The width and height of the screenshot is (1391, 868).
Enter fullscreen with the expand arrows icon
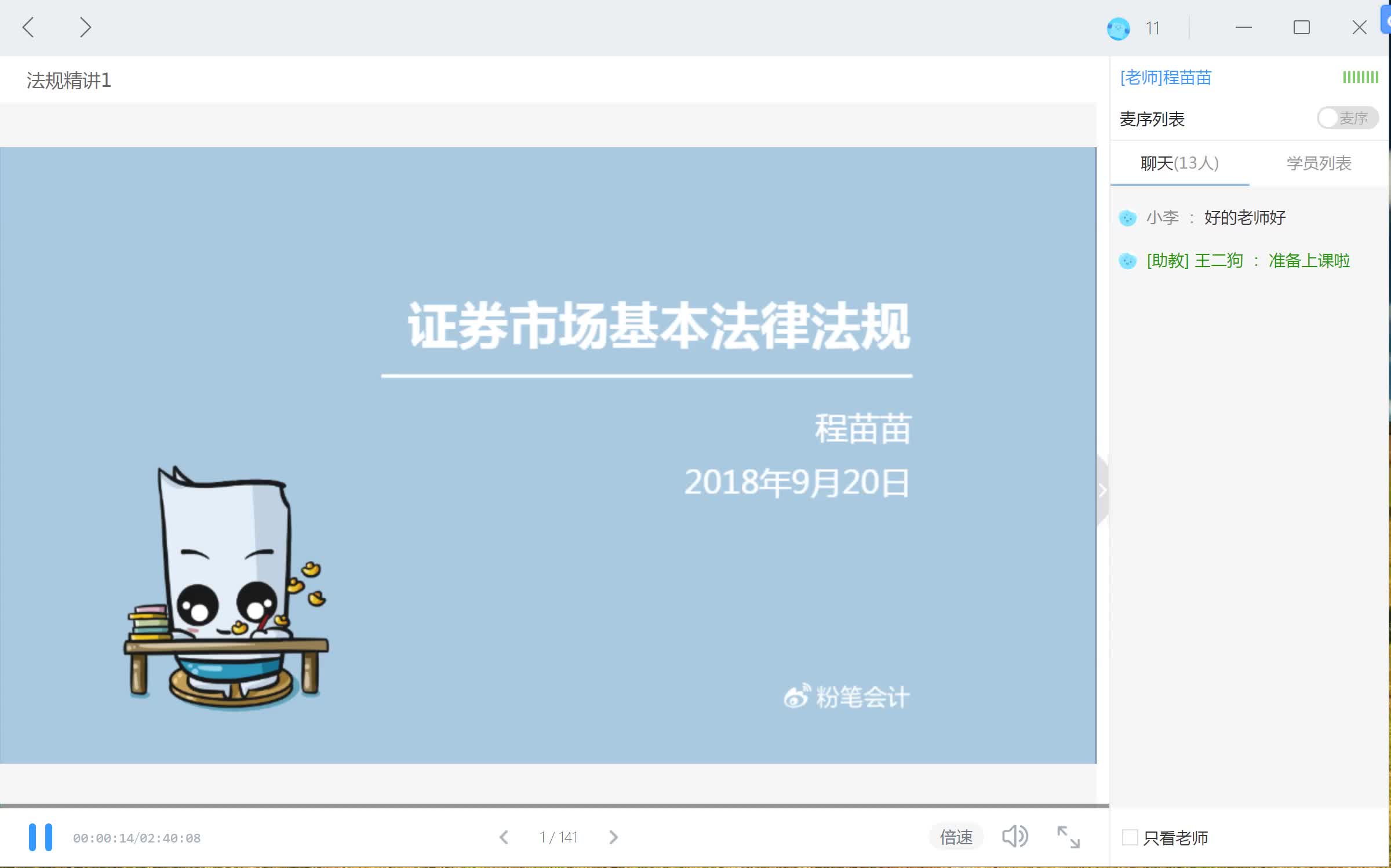click(x=1068, y=837)
